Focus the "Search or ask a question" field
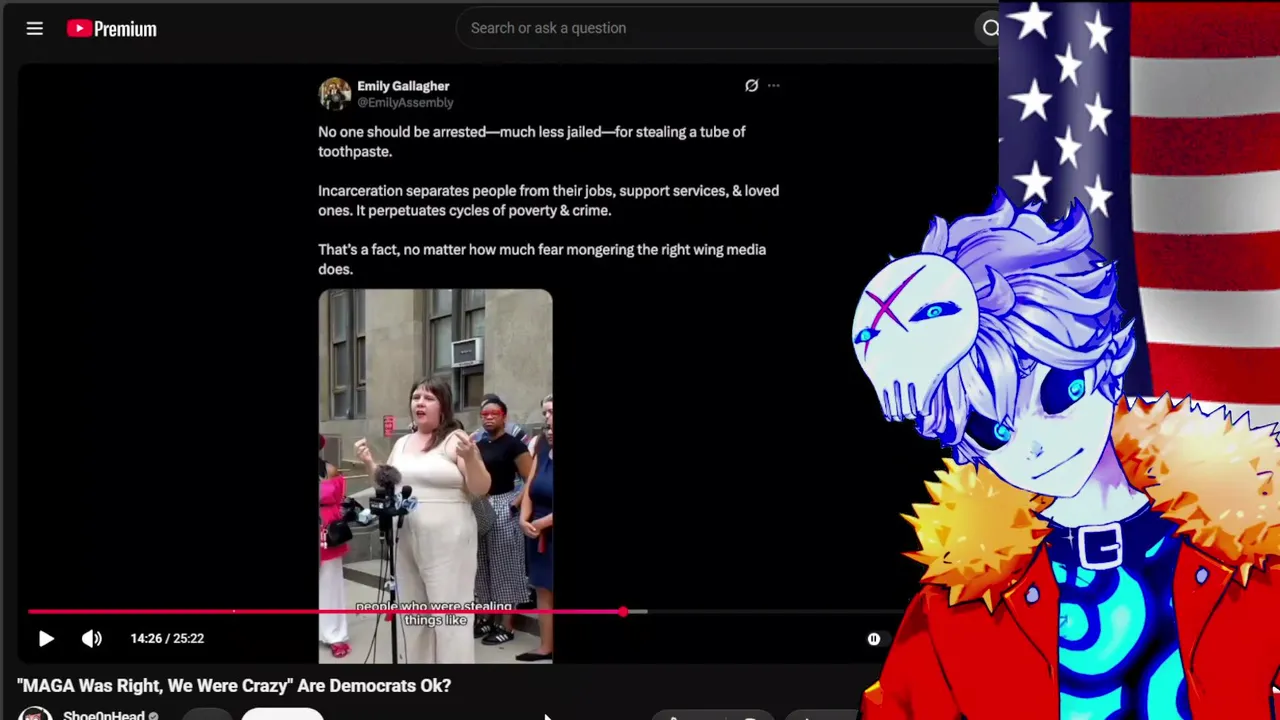Image resolution: width=1280 pixels, height=720 pixels. [x=716, y=28]
